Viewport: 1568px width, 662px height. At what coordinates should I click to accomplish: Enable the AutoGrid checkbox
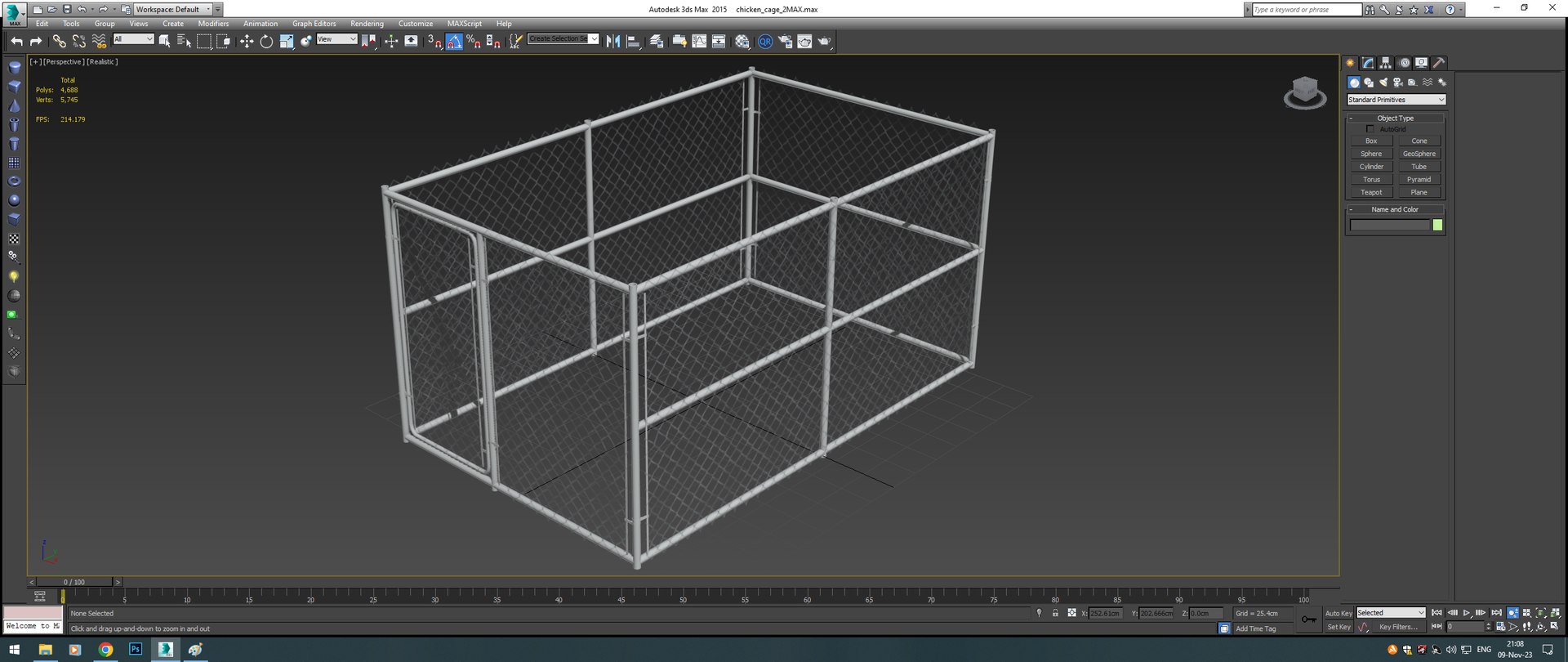tap(1370, 129)
